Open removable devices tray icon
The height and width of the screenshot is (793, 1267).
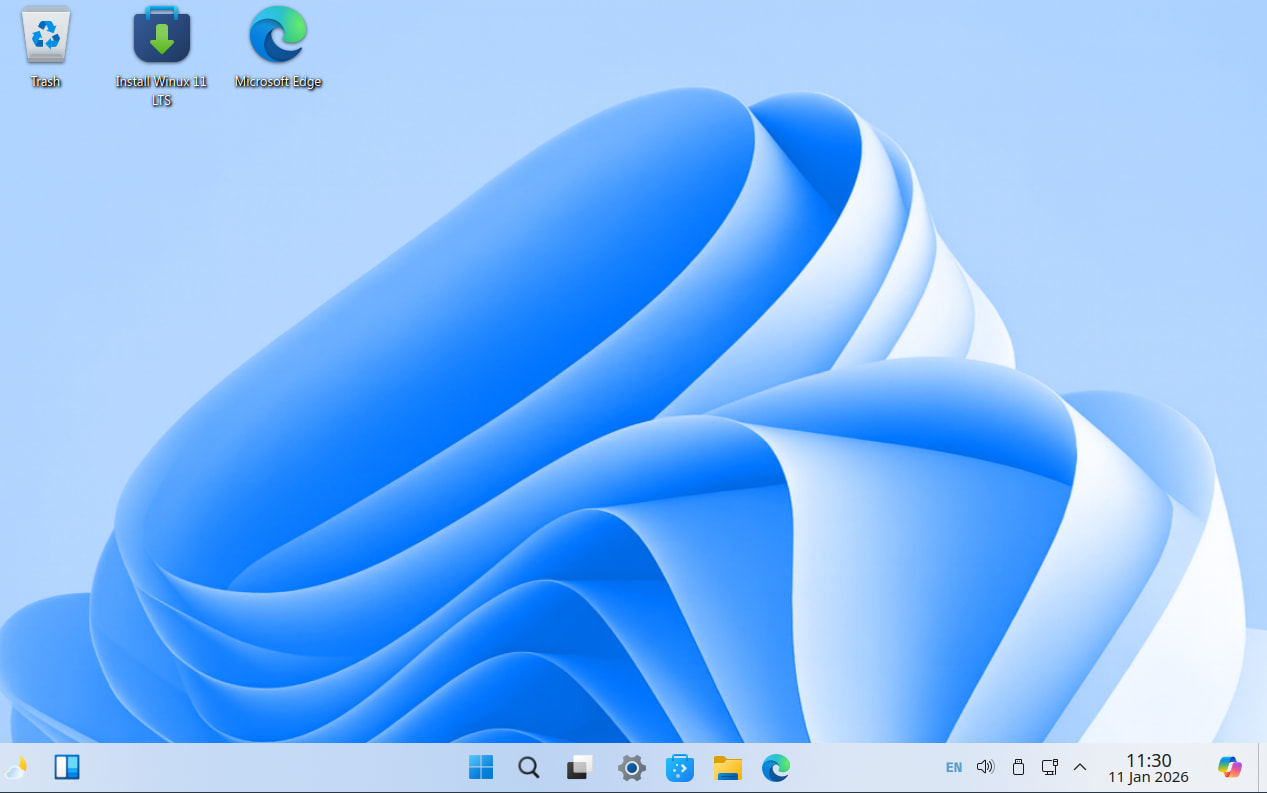tap(1018, 767)
